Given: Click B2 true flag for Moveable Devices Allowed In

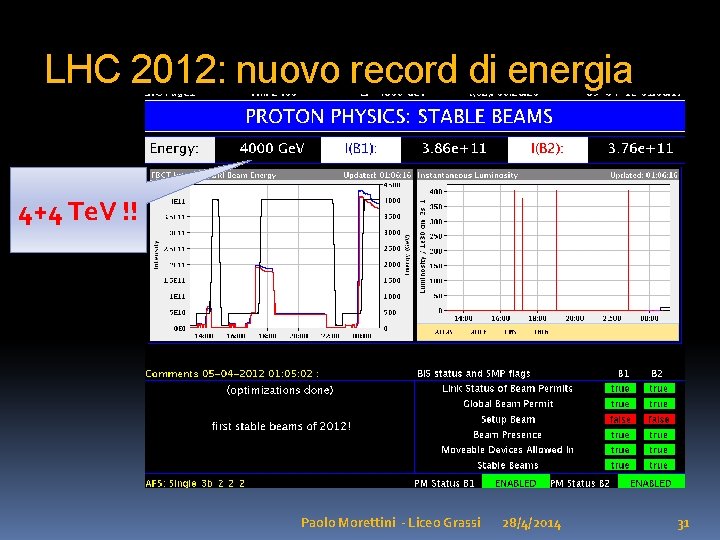Looking at the screenshot, I should 659,450.
